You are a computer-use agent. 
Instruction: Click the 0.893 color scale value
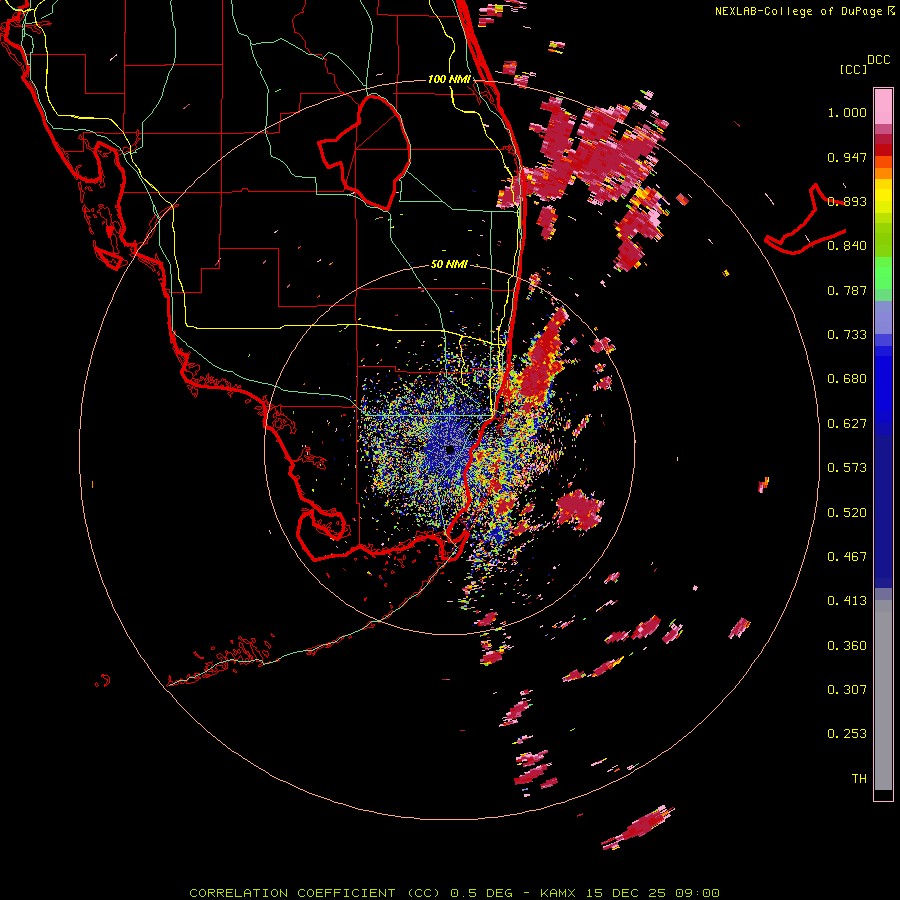pos(847,201)
